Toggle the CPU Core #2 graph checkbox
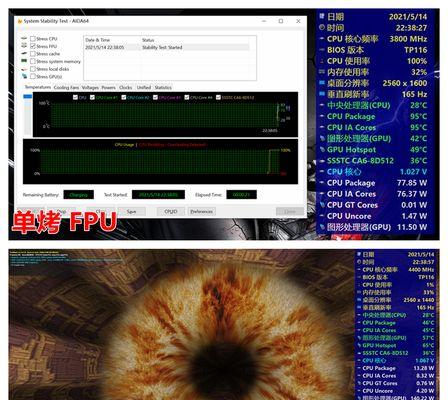Screen dimensions: 448x400 124,97
